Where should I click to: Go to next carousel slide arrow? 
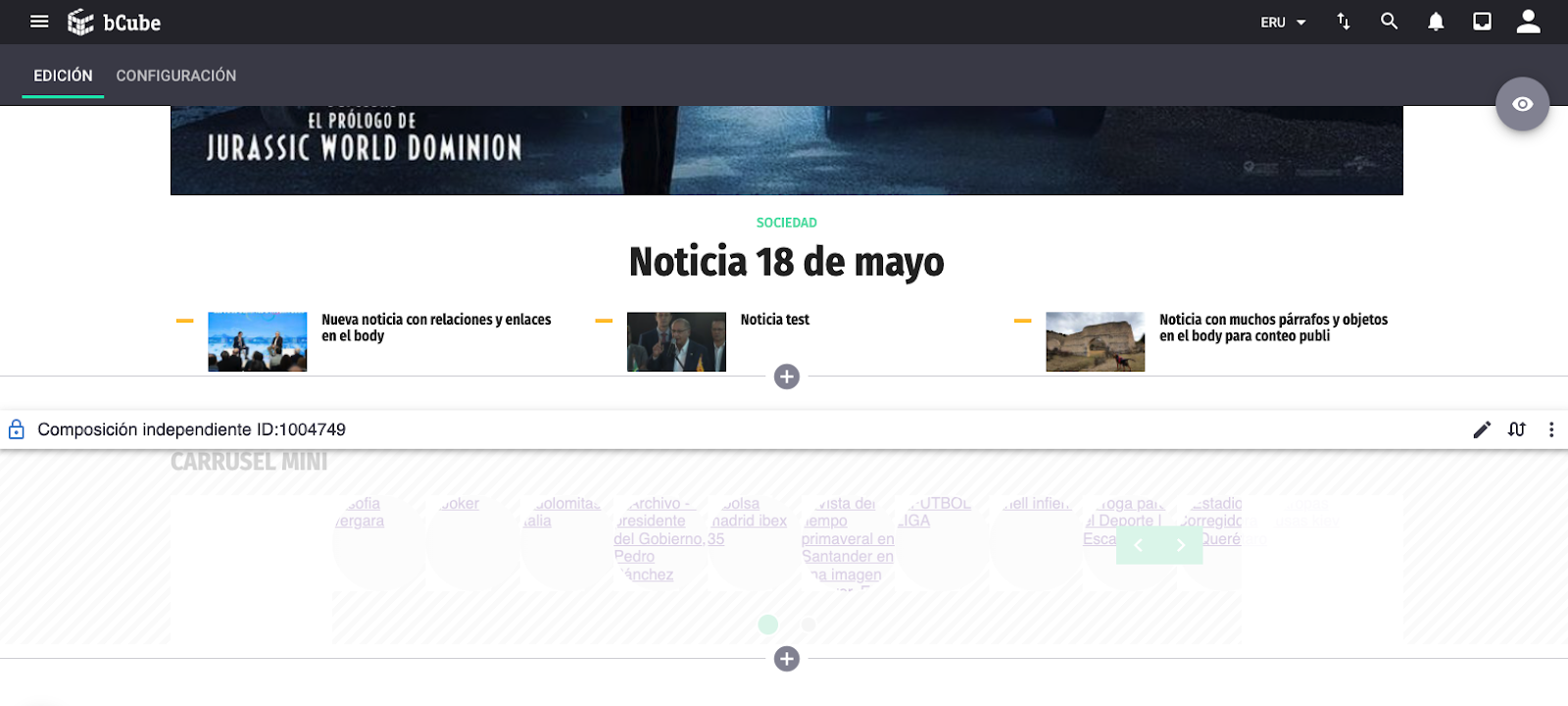click(x=1181, y=545)
